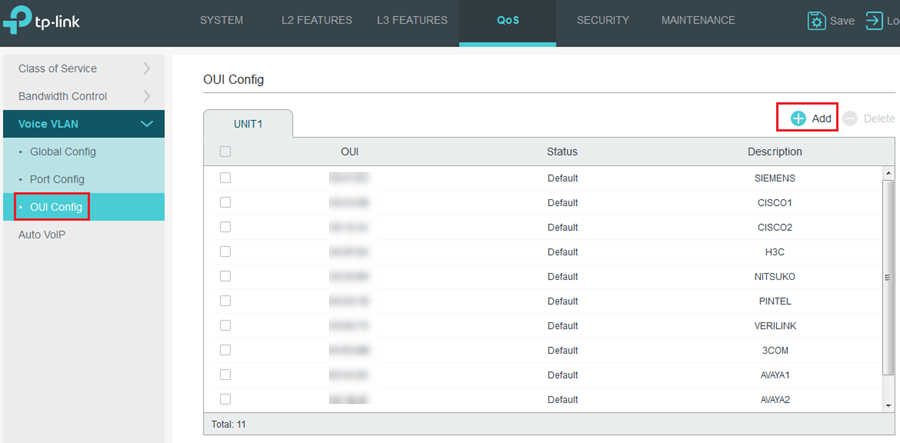Select the H3C row checkbox

(x=225, y=252)
